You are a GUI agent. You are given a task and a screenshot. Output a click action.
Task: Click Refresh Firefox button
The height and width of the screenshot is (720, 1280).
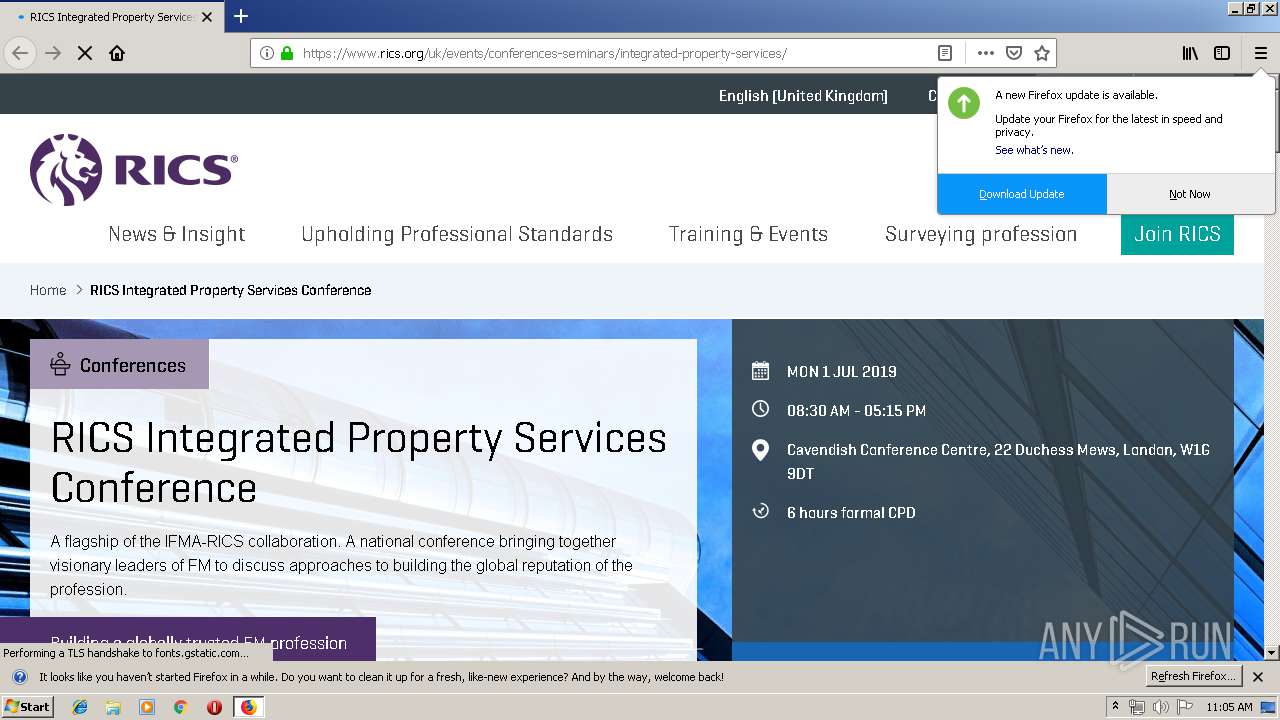coord(1193,676)
